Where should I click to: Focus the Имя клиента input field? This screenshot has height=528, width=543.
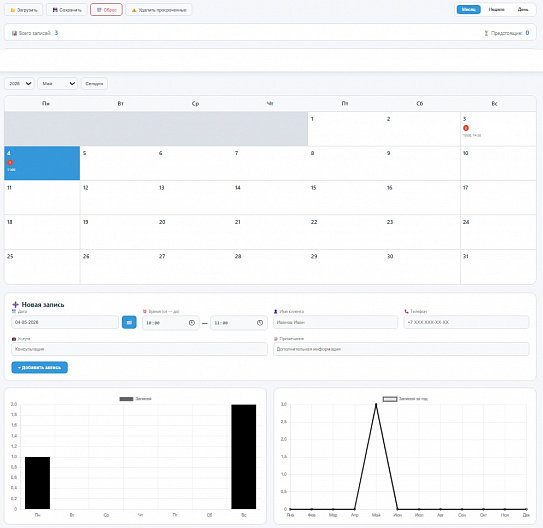(335, 322)
